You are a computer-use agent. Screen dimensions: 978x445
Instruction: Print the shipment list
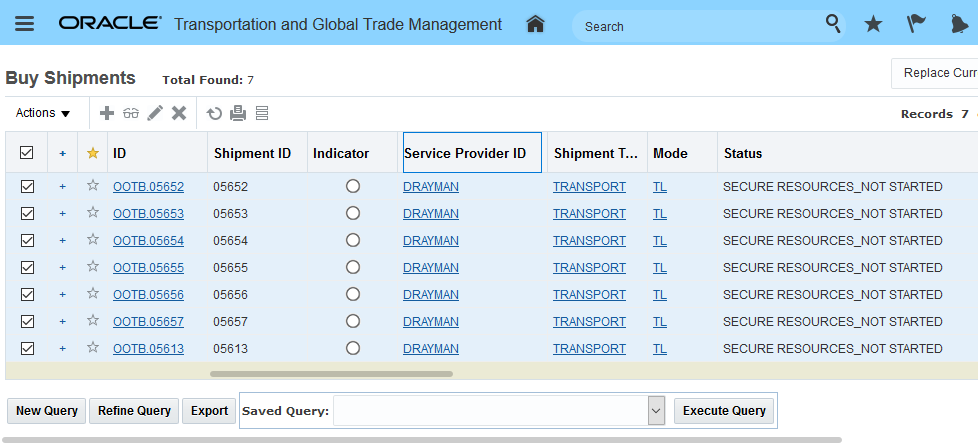click(x=238, y=113)
